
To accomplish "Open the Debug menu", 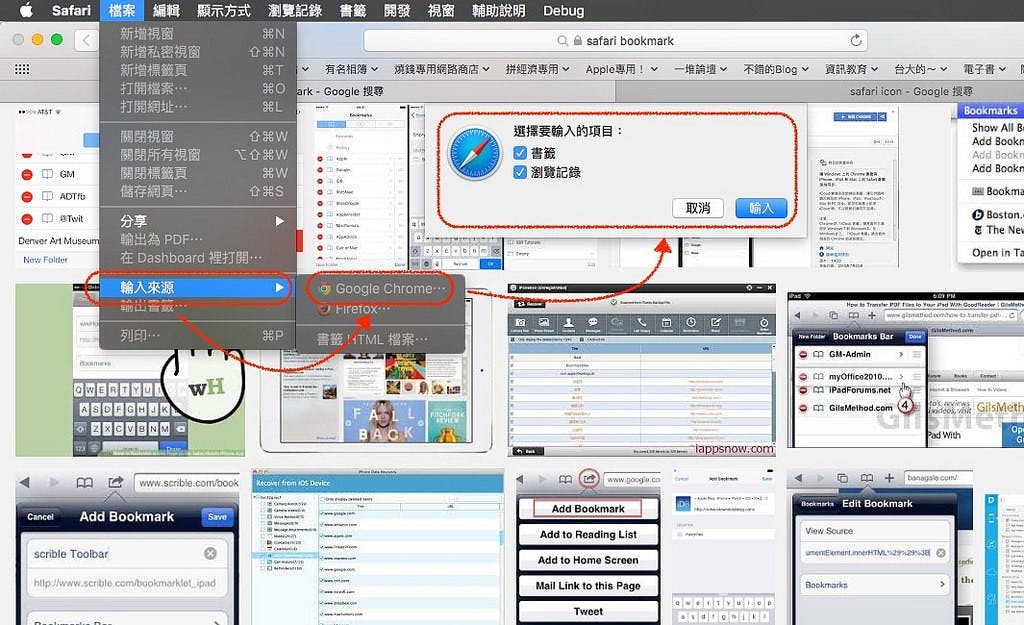I will pos(564,10).
